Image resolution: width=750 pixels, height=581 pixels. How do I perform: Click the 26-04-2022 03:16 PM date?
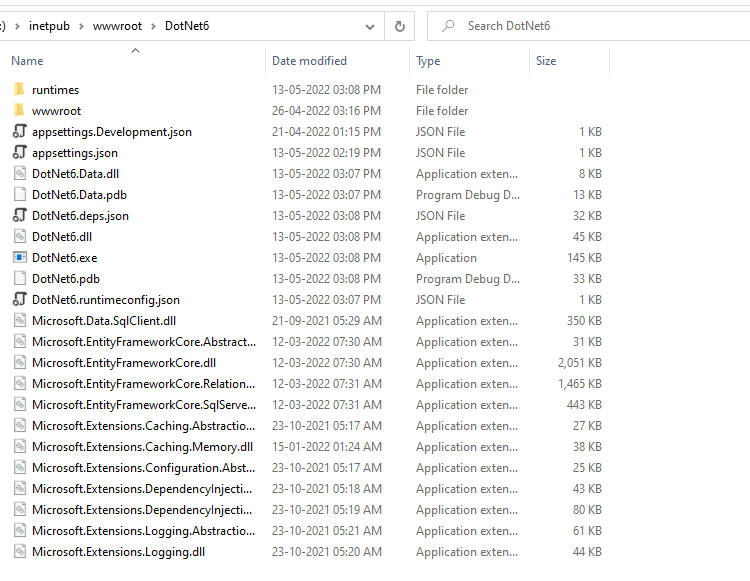pos(326,110)
